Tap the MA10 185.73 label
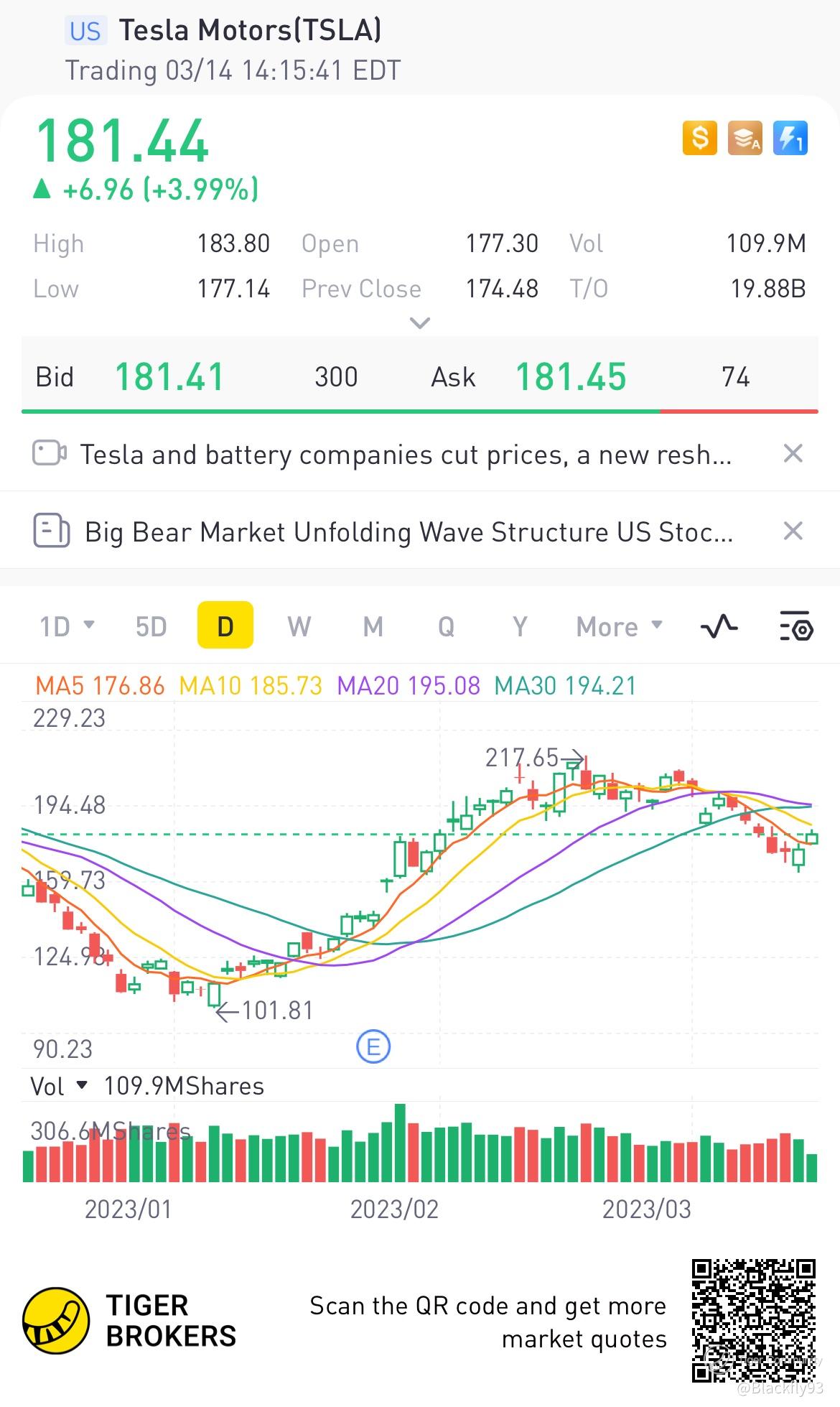The height and width of the screenshot is (1407, 840). 251,685
